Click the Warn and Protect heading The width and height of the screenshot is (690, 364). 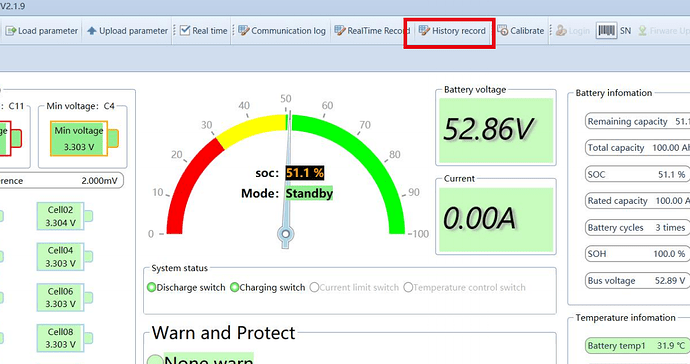[224, 333]
